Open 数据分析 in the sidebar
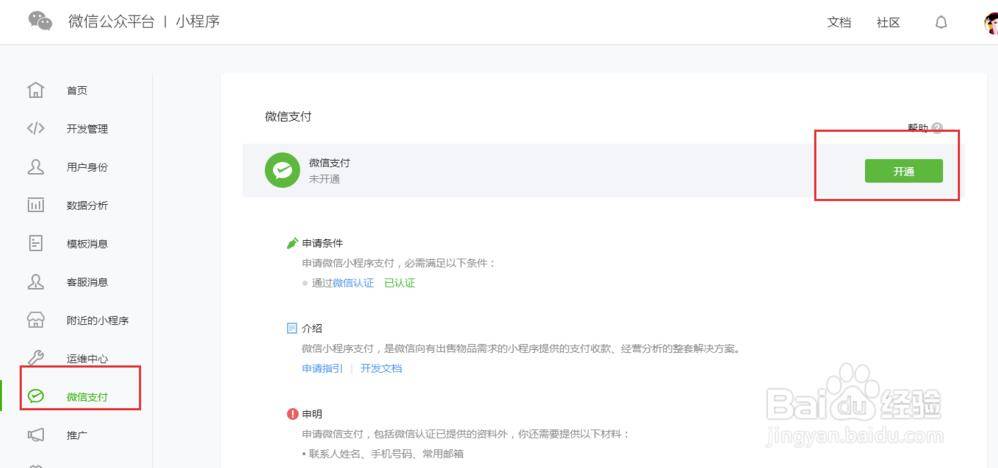998x468 pixels. 87,205
